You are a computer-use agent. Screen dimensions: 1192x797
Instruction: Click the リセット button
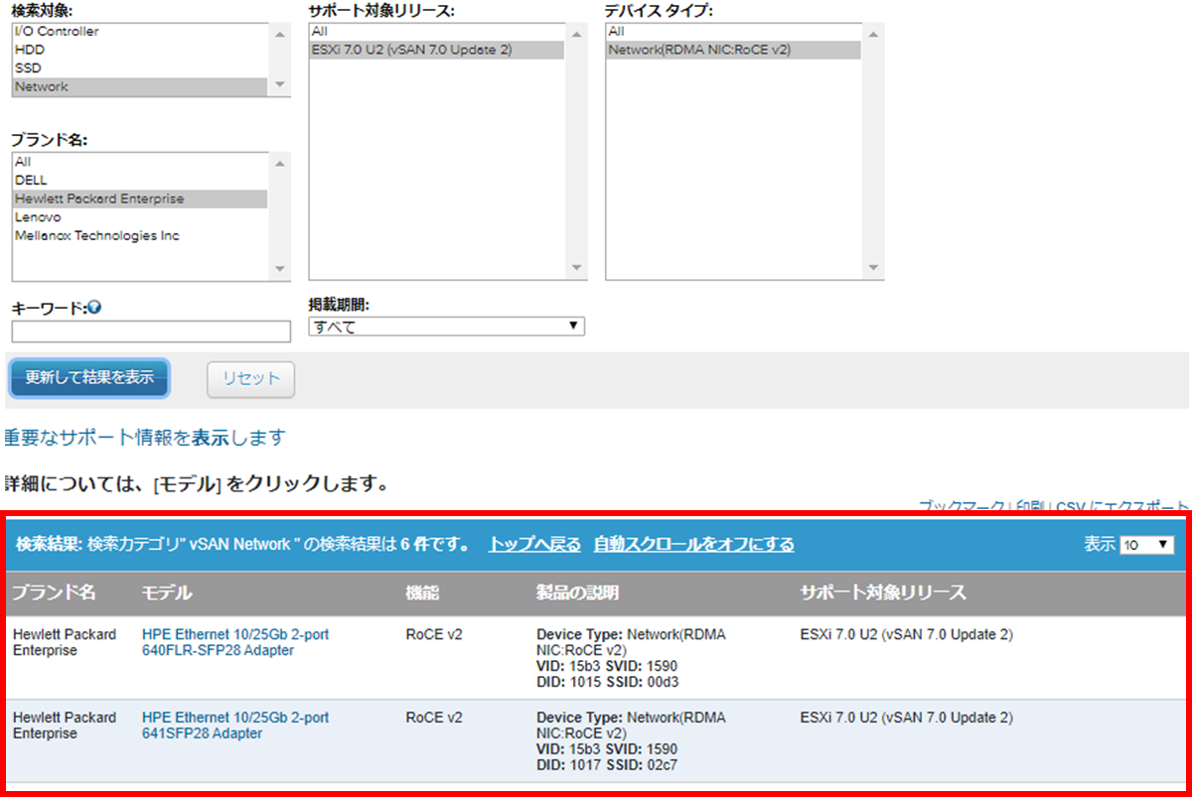coord(251,379)
